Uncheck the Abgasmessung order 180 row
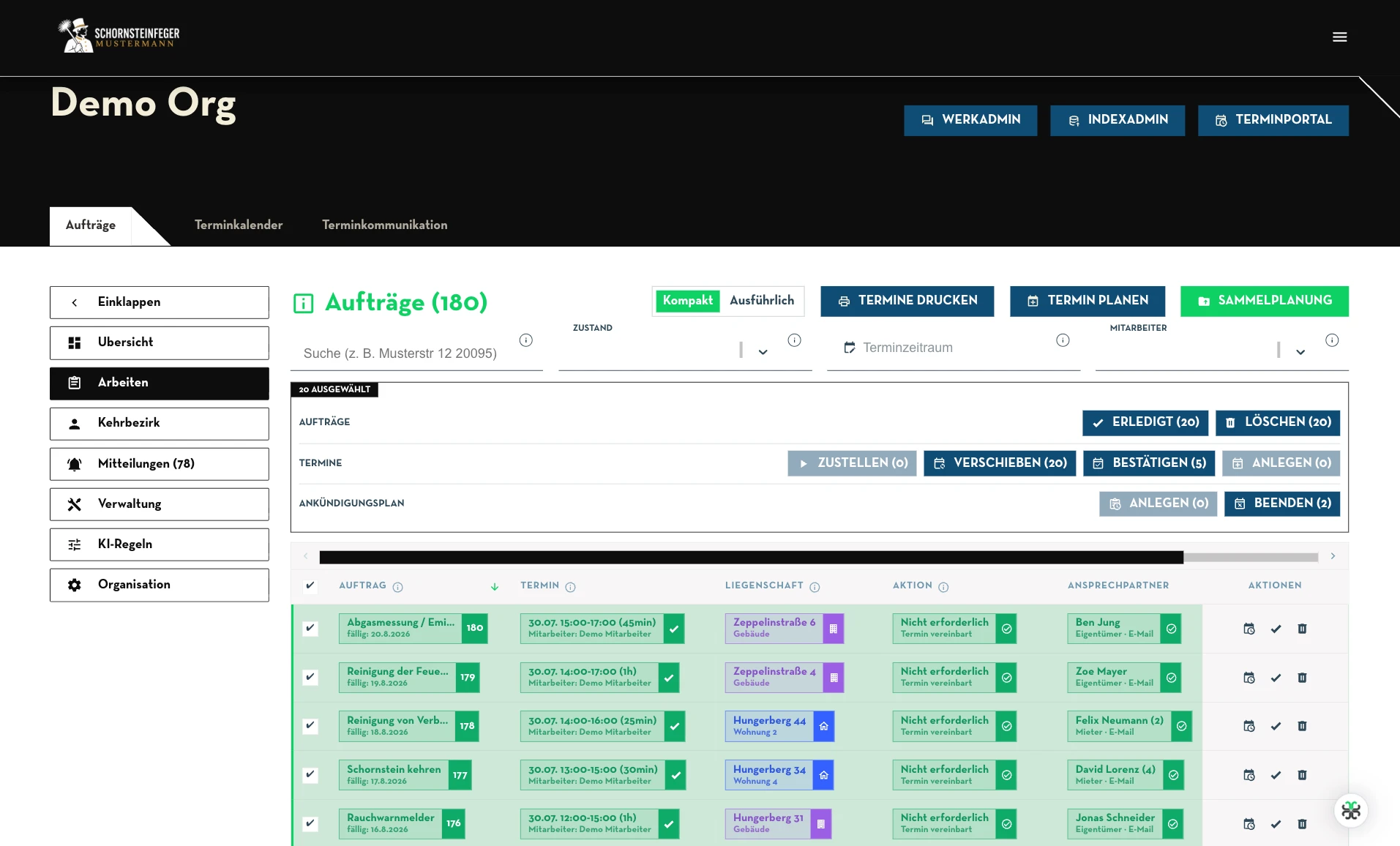The height and width of the screenshot is (846, 1400). pyautogui.click(x=310, y=628)
